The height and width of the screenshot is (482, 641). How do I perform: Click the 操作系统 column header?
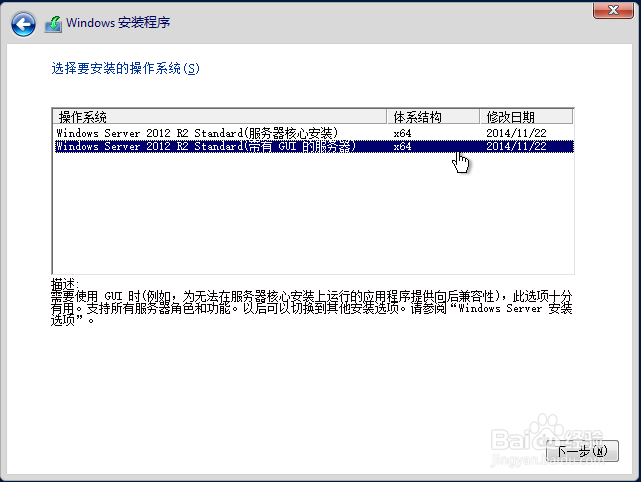(220, 117)
